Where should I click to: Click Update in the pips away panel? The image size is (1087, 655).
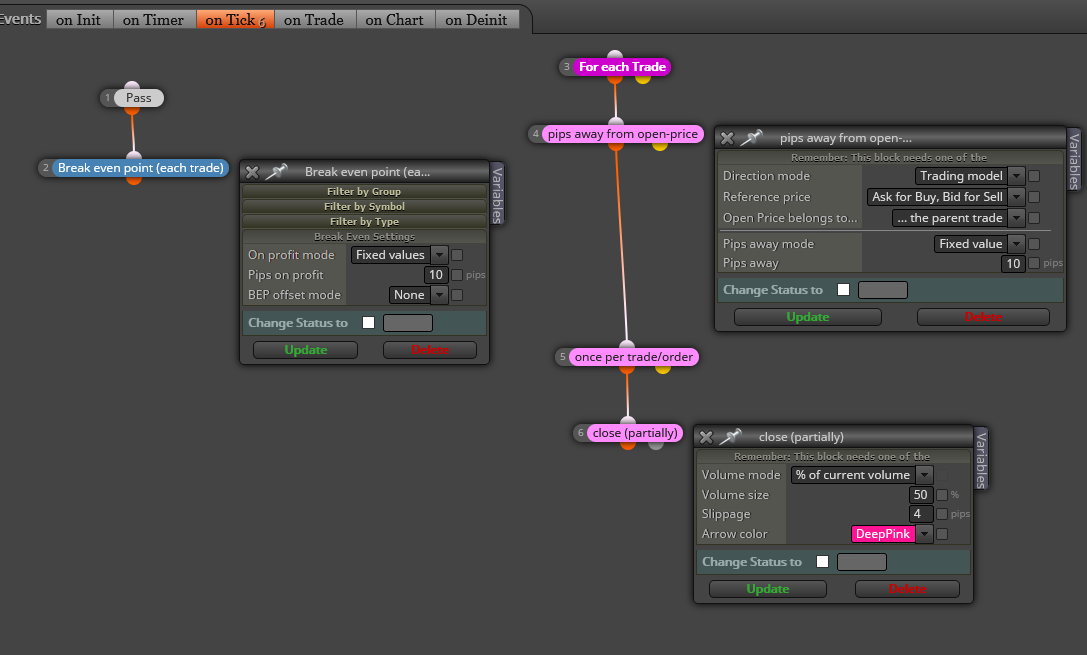(x=808, y=317)
